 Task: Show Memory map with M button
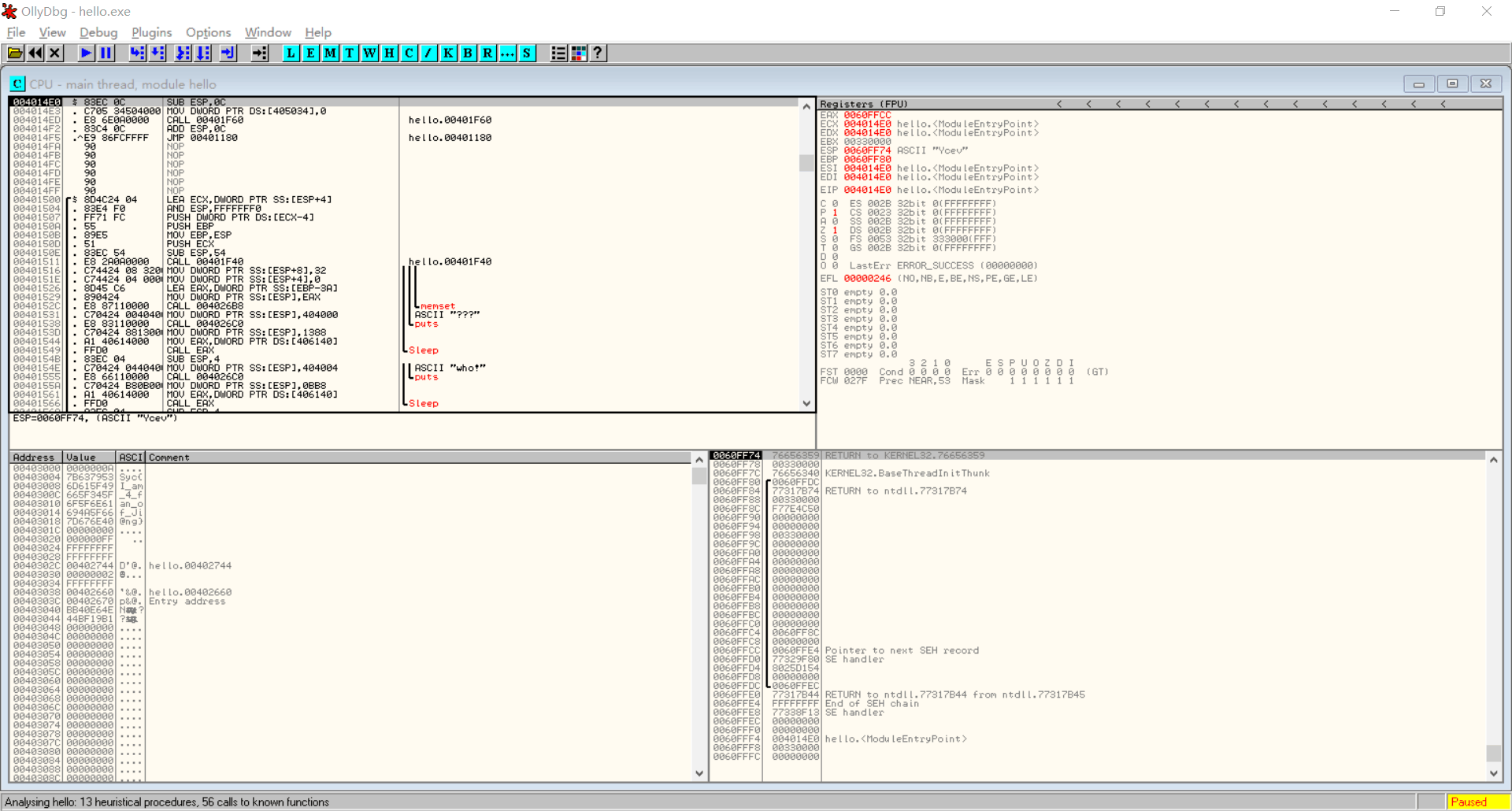tap(330, 53)
